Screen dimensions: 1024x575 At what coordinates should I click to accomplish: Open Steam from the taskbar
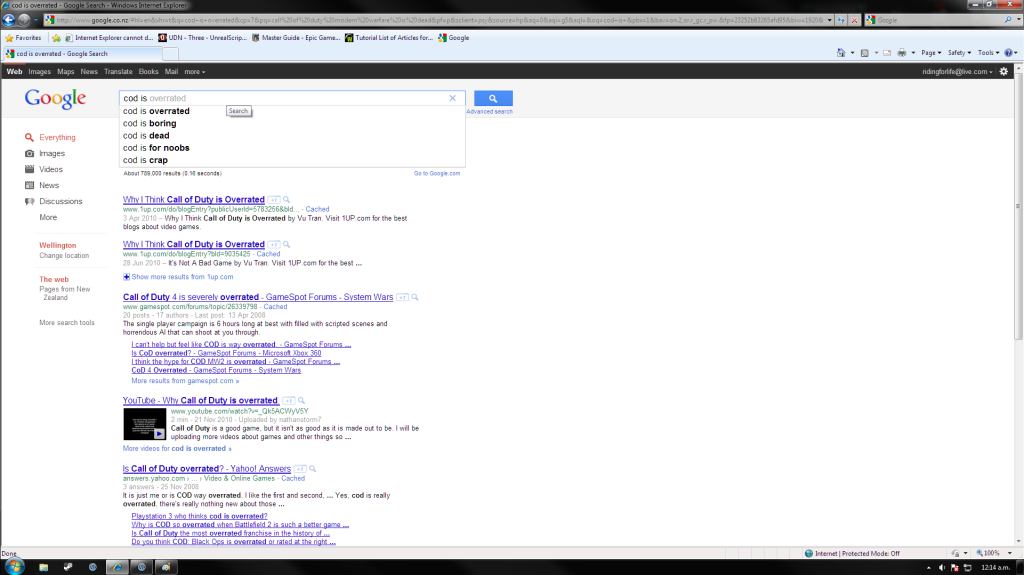[68, 567]
